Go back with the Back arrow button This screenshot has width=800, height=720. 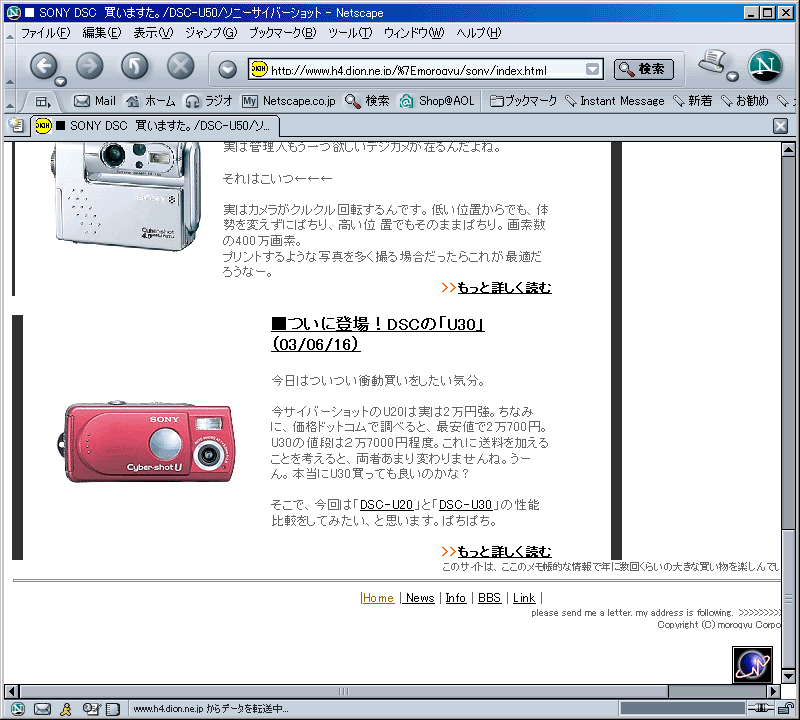(44, 66)
